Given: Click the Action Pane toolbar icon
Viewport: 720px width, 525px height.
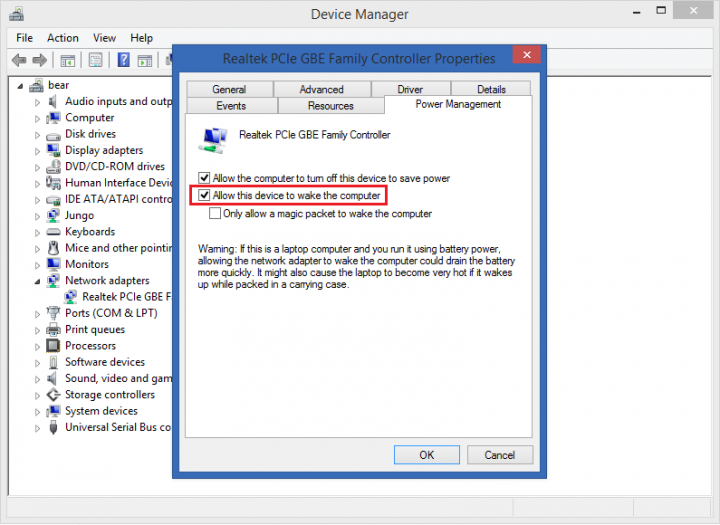Looking at the screenshot, I should coord(145,60).
